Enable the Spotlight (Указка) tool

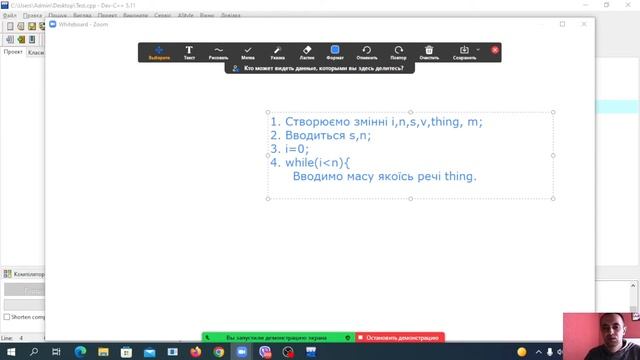click(278, 53)
